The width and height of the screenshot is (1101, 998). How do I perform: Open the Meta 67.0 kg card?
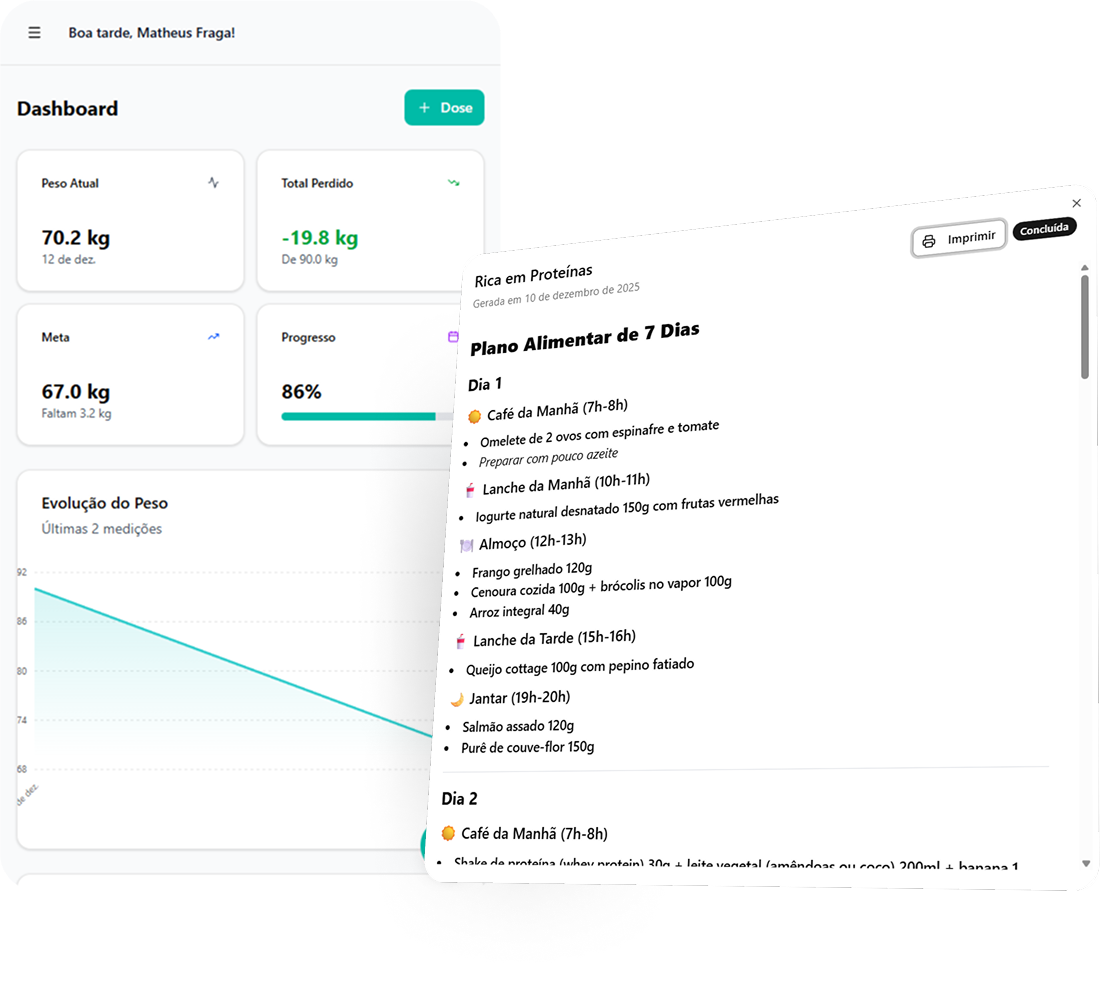[x=131, y=374]
